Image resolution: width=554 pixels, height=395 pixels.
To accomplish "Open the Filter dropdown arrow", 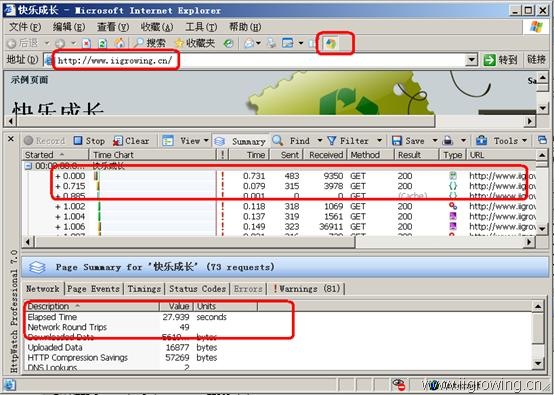I will point(379,141).
